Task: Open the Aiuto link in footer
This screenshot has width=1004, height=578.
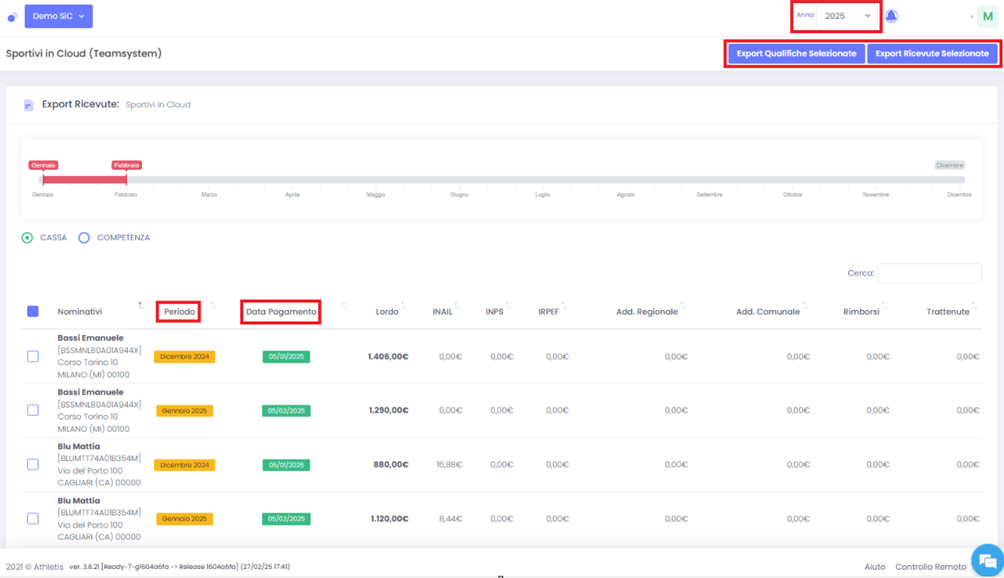Action: click(x=874, y=567)
